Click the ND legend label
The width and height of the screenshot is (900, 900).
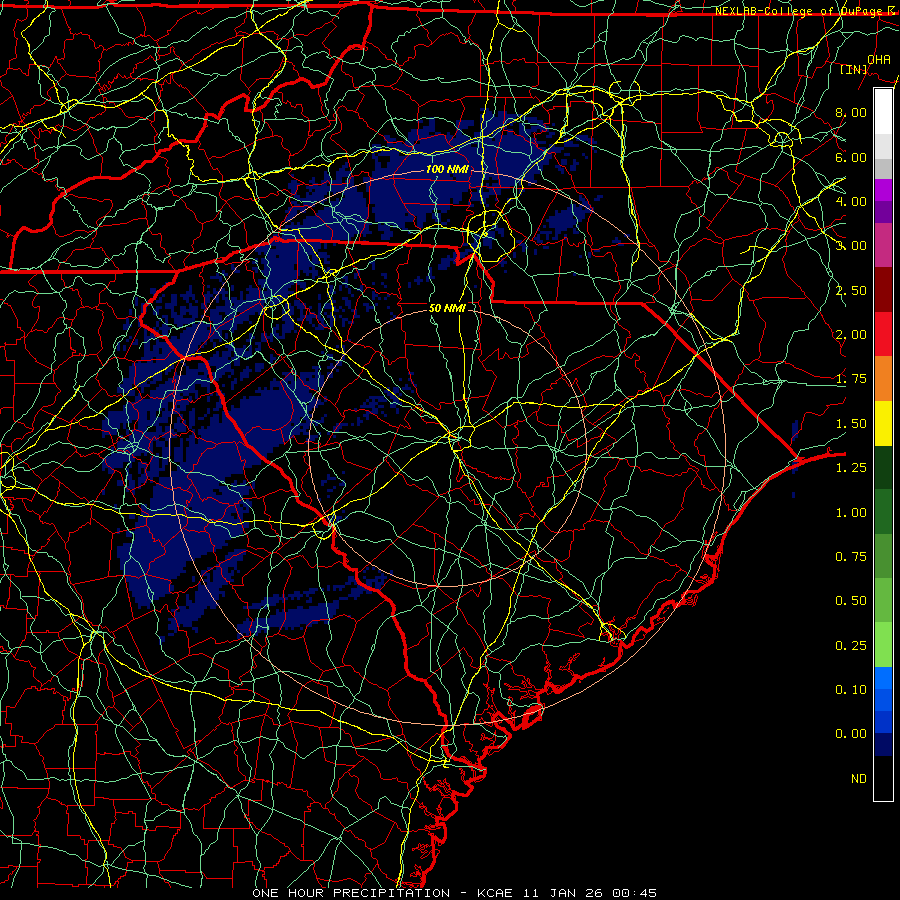pos(859,779)
